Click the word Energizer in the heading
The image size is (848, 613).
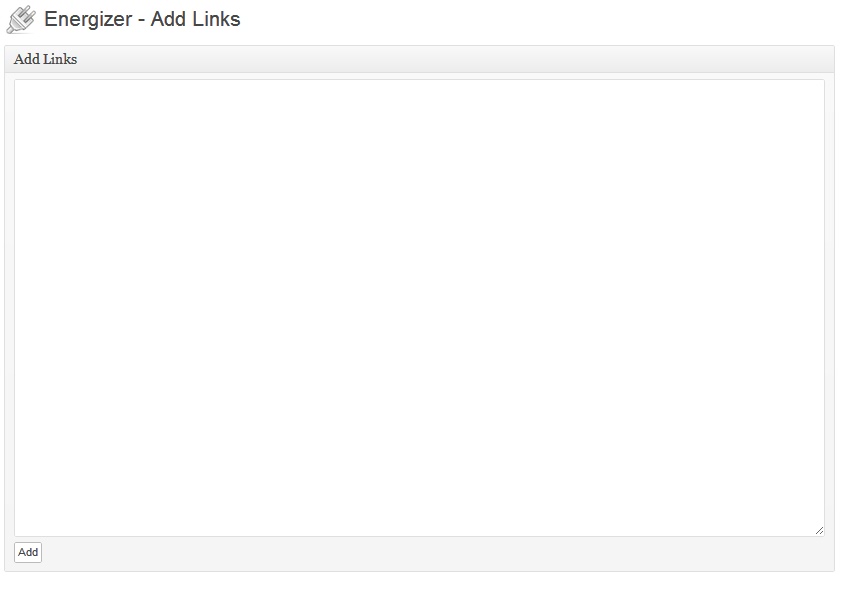pos(88,19)
